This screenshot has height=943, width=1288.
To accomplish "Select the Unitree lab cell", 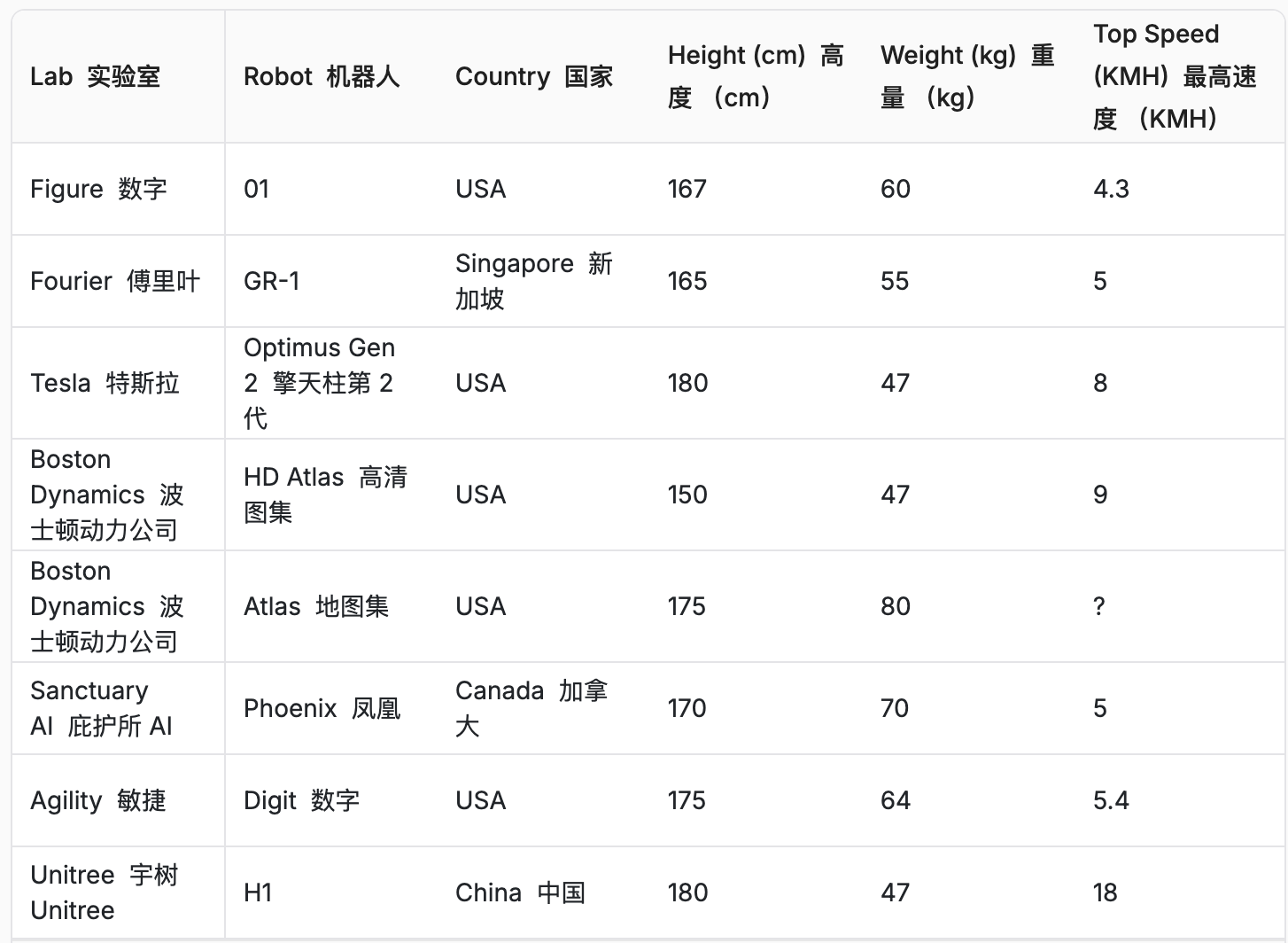I will 105,892.
